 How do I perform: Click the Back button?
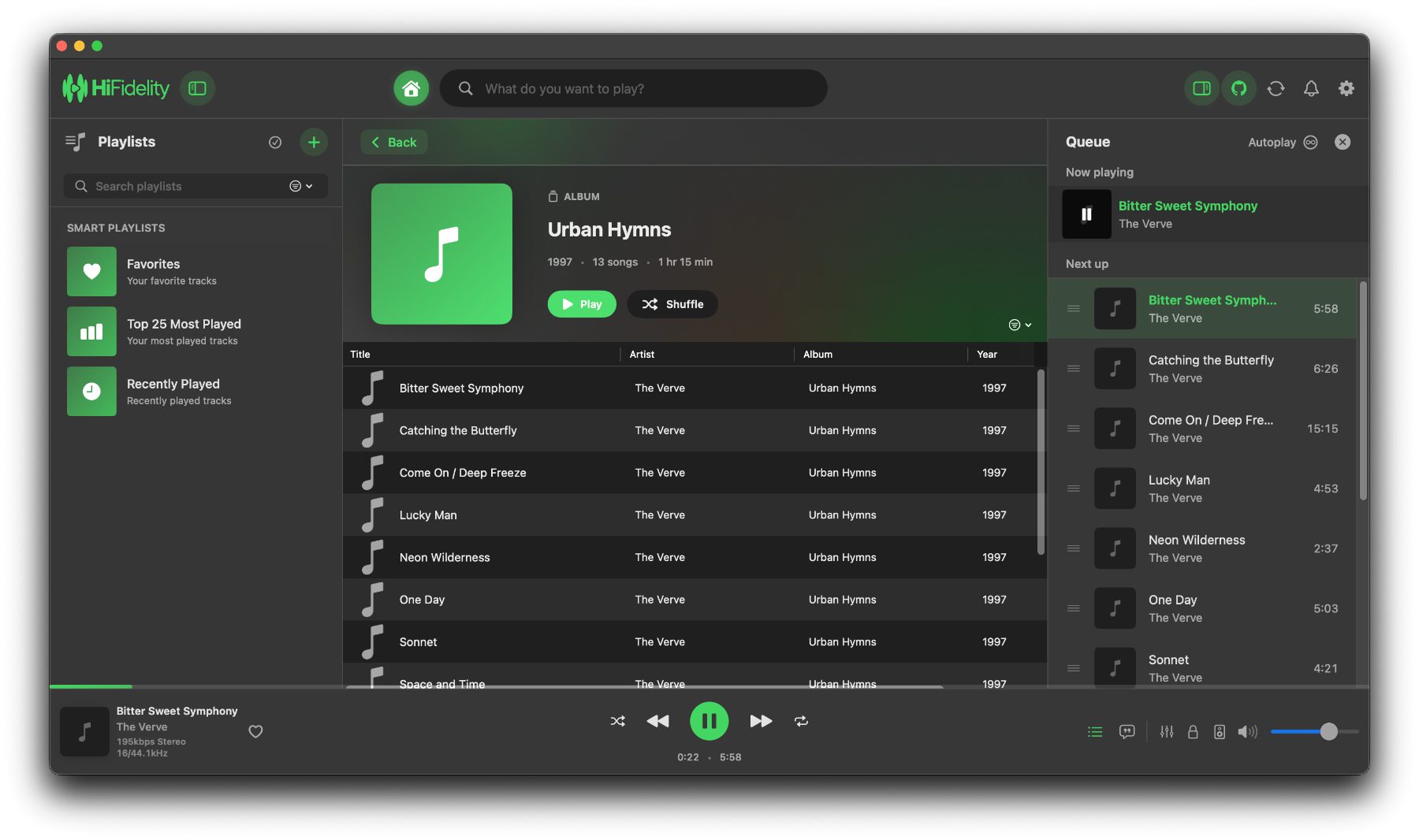pos(394,142)
